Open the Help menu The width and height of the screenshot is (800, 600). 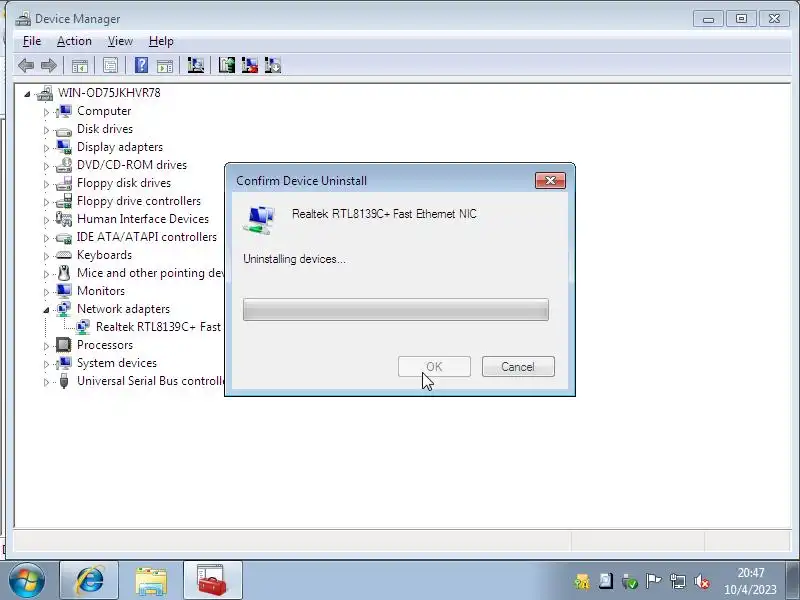[x=161, y=41]
